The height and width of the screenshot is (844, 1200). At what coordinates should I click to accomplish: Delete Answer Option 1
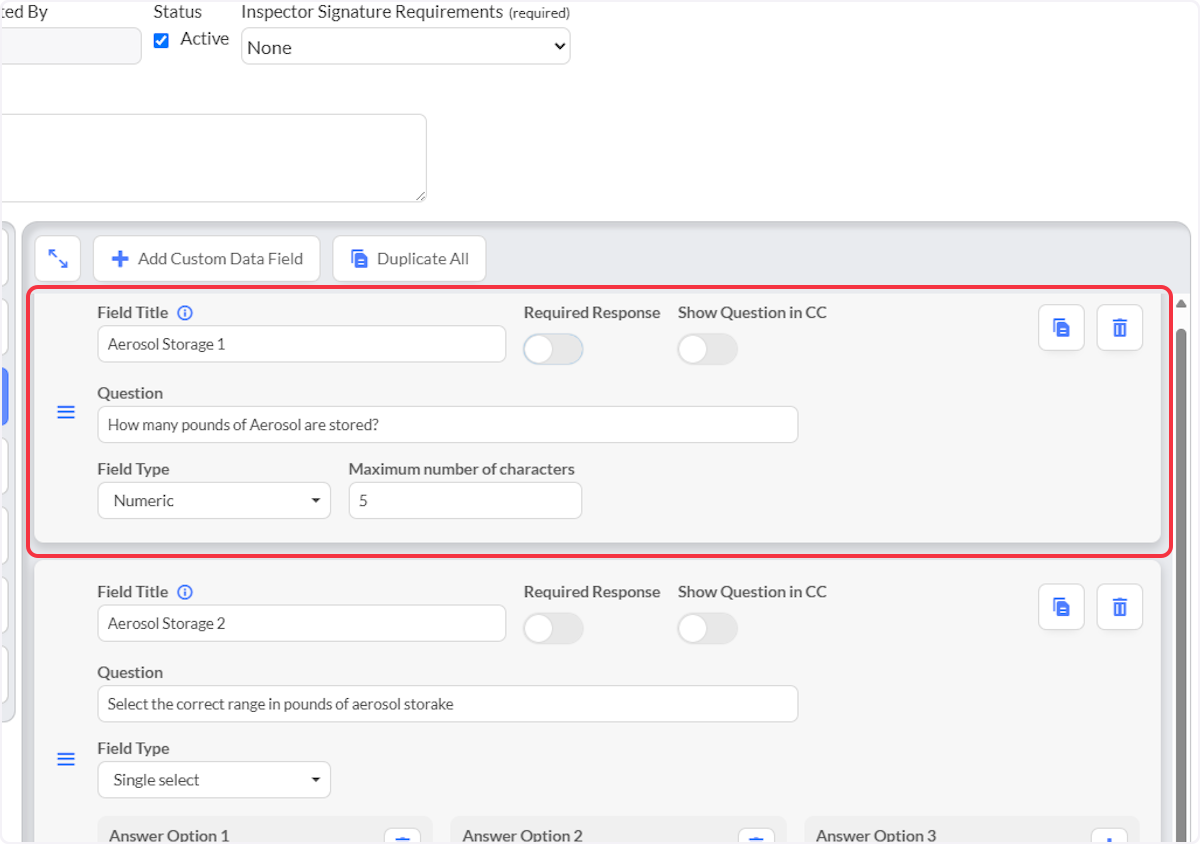pyautogui.click(x=402, y=836)
